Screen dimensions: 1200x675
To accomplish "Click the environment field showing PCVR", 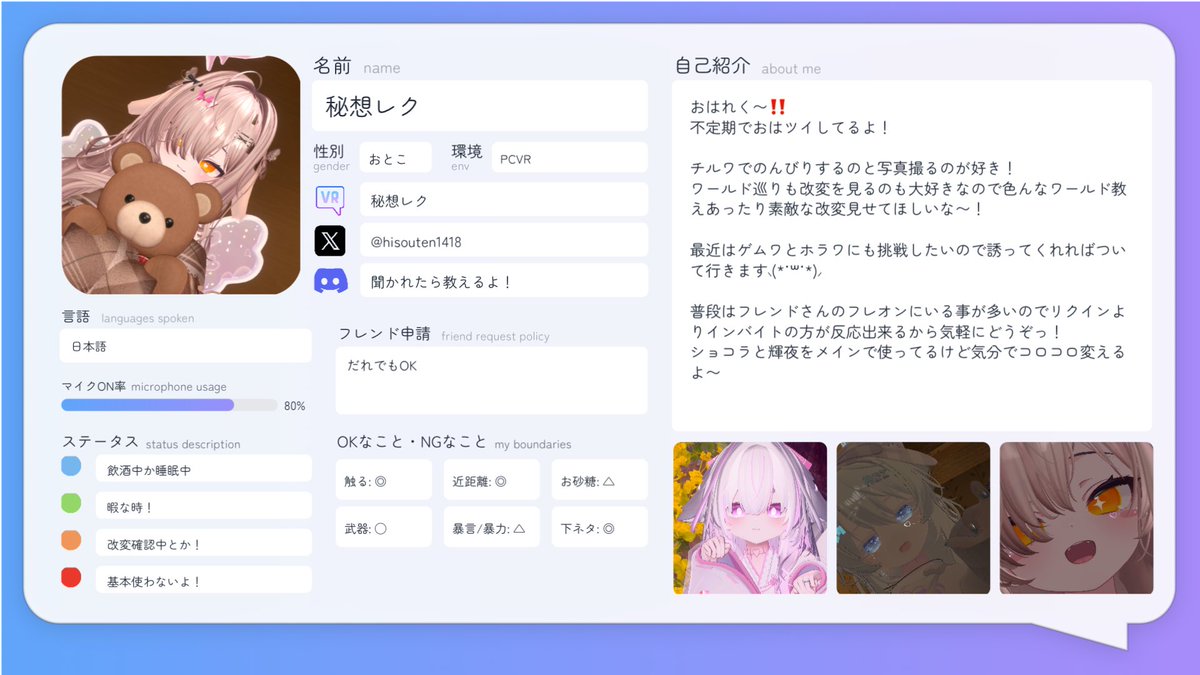I will point(569,158).
